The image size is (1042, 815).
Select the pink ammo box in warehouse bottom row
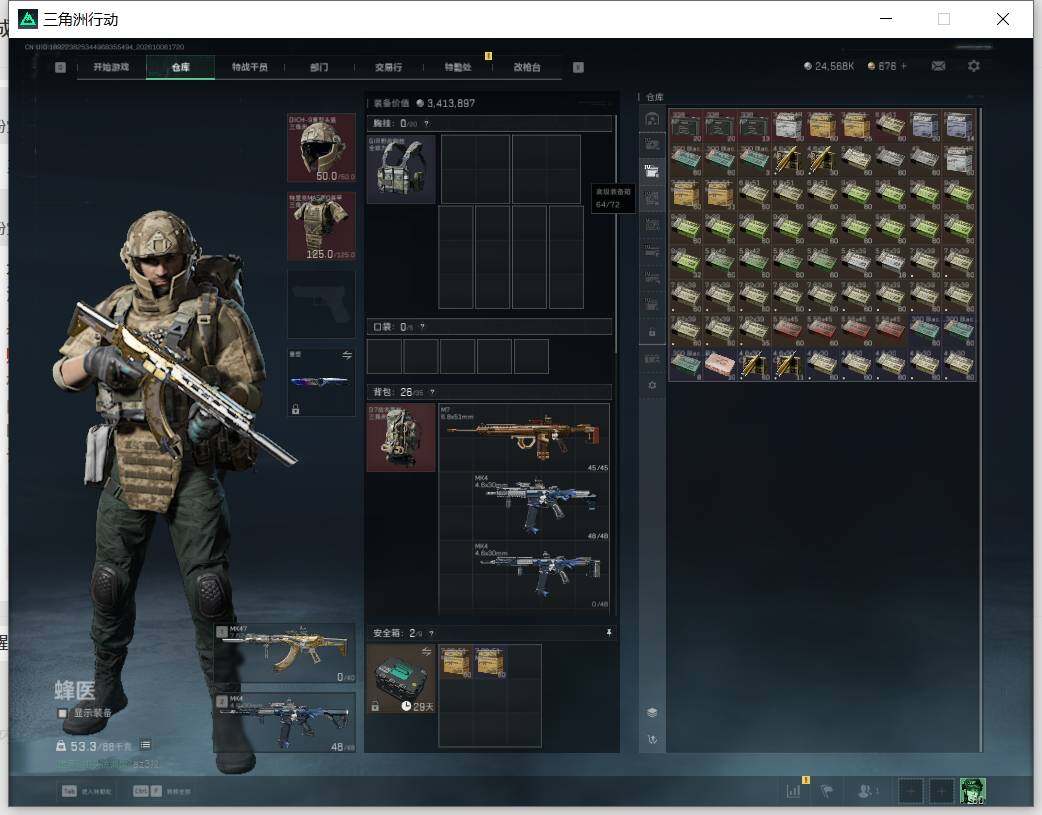[719, 364]
